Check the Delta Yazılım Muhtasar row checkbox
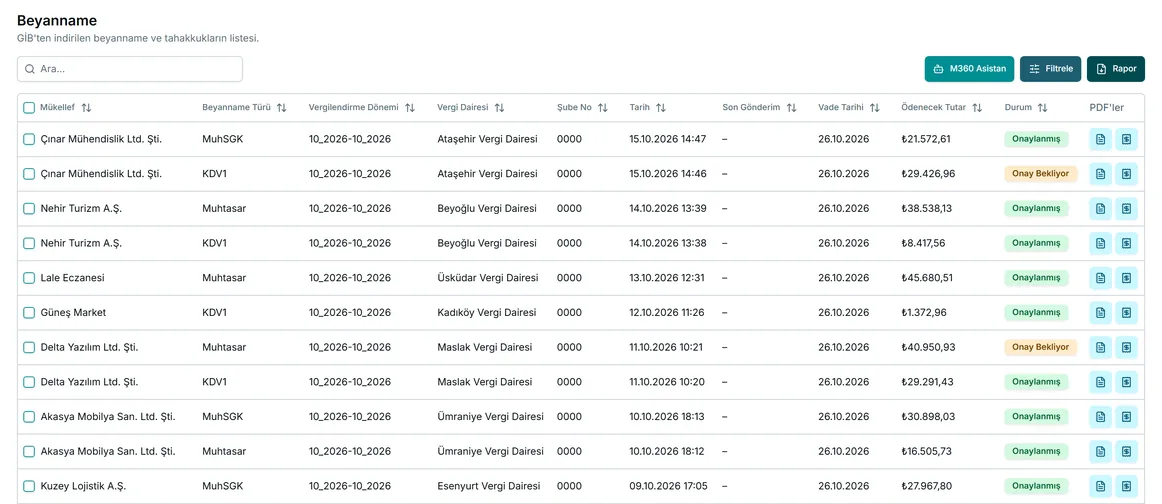Image resolution: width=1162 pixels, height=504 pixels. (x=29, y=347)
